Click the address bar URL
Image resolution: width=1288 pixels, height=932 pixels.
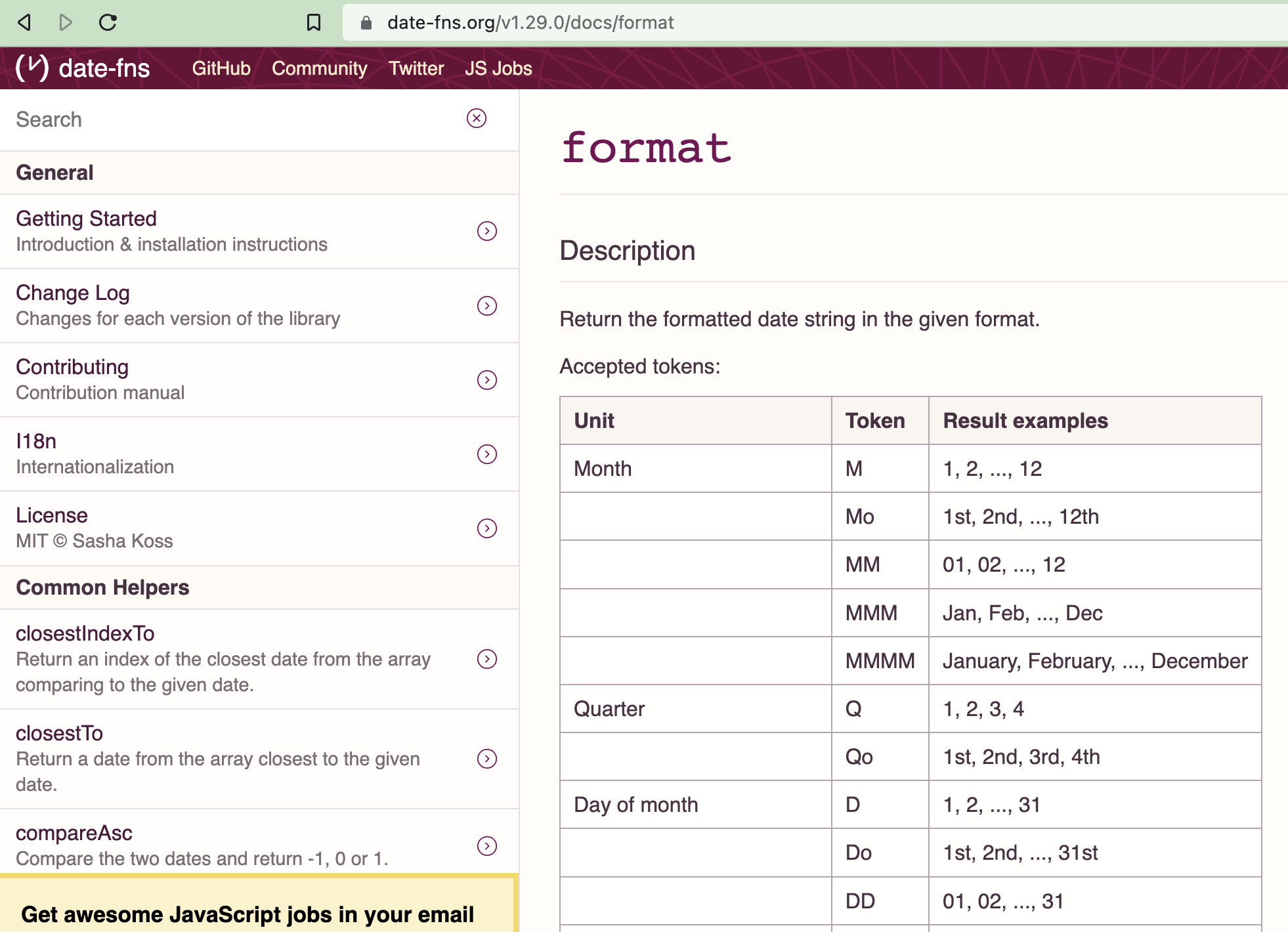coord(530,23)
